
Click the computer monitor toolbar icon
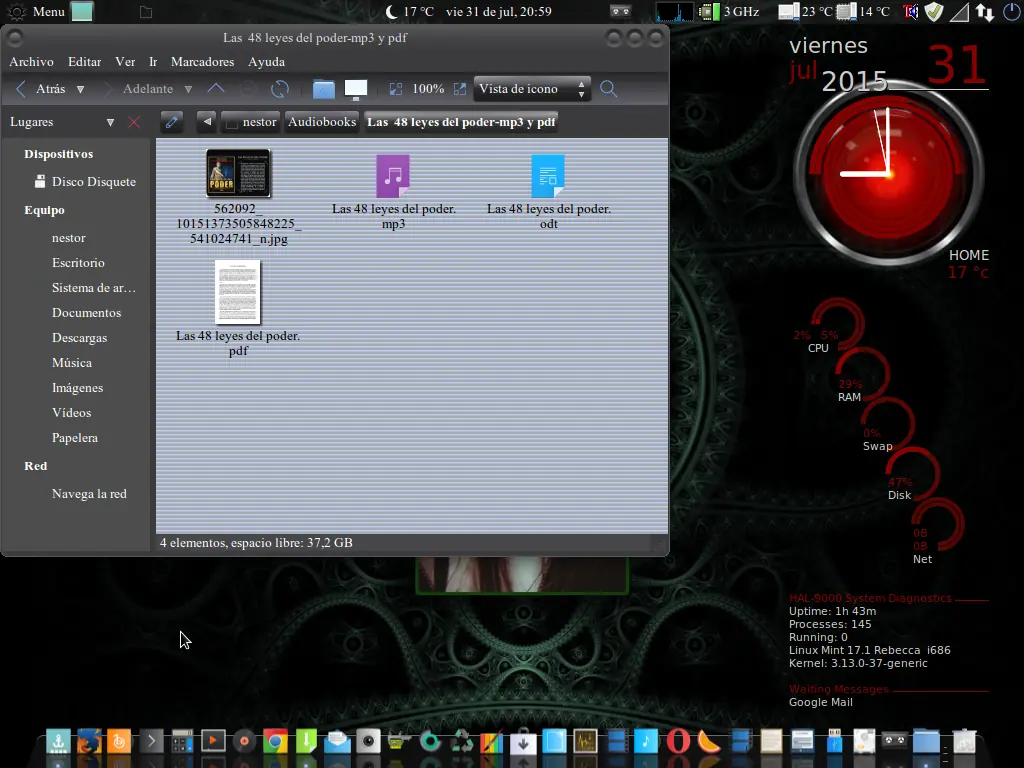click(x=356, y=89)
